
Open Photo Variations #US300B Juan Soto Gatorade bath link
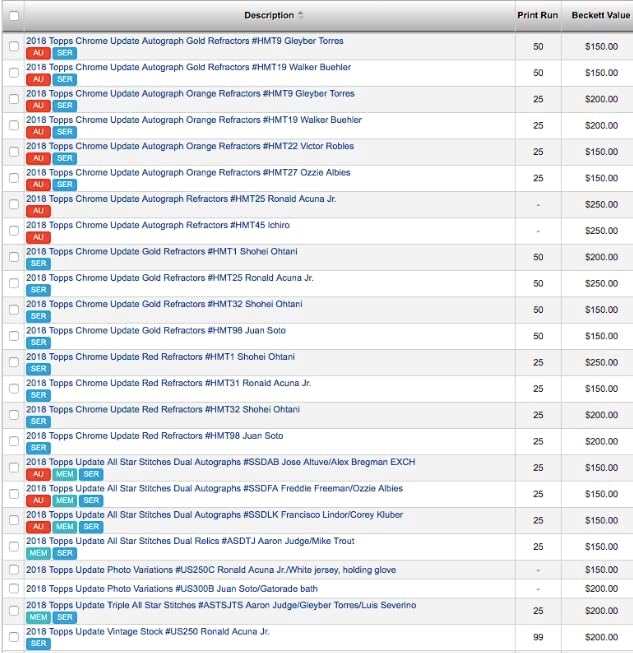click(172, 588)
